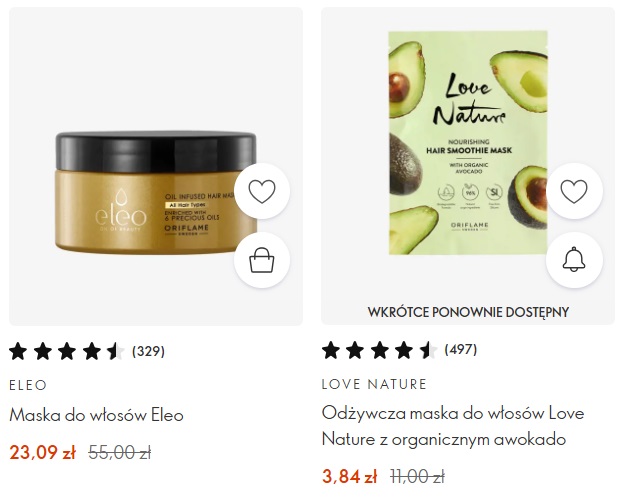Add Eleo hair mask to wishlist
The height and width of the screenshot is (503, 622).
tap(262, 191)
